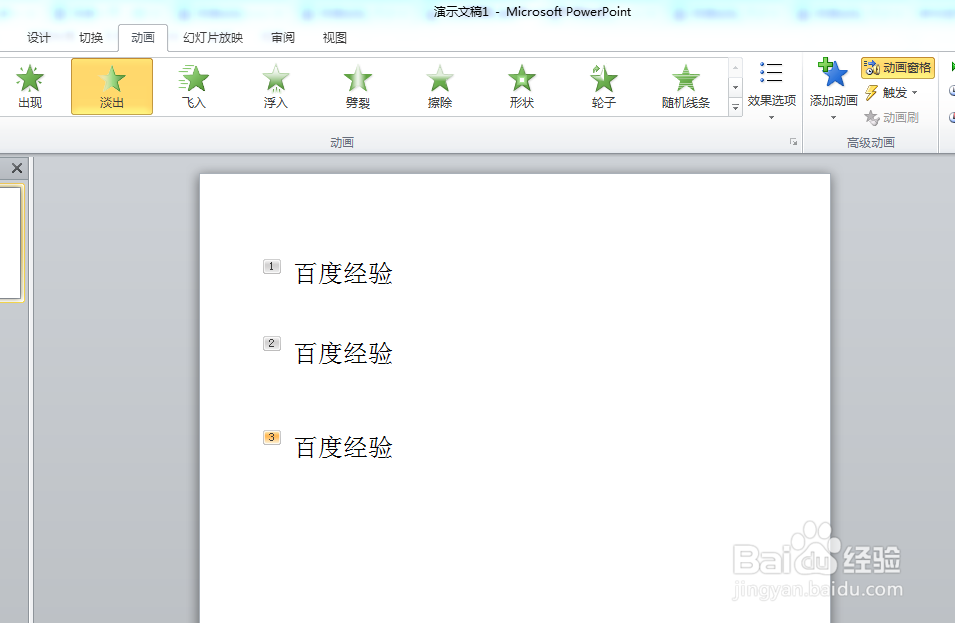Image resolution: width=955 pixels, height=623 pixels.
Task: Select the 出现 (Appear) animation effect
Action: [x=29, y=85]
